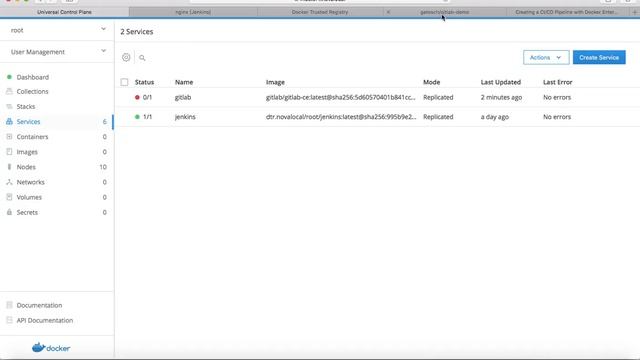This screenshot has height=360, width=640.
Task: Toggle the select-all services checkbox
Action: coord(124,82)
